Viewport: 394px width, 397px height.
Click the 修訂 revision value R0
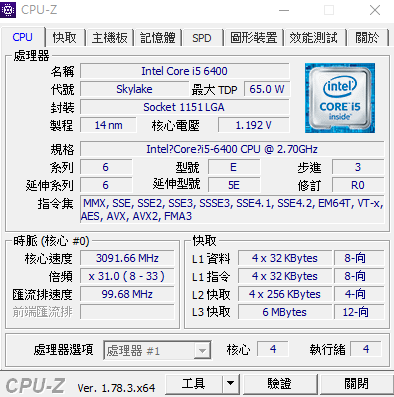pos(358,185)
